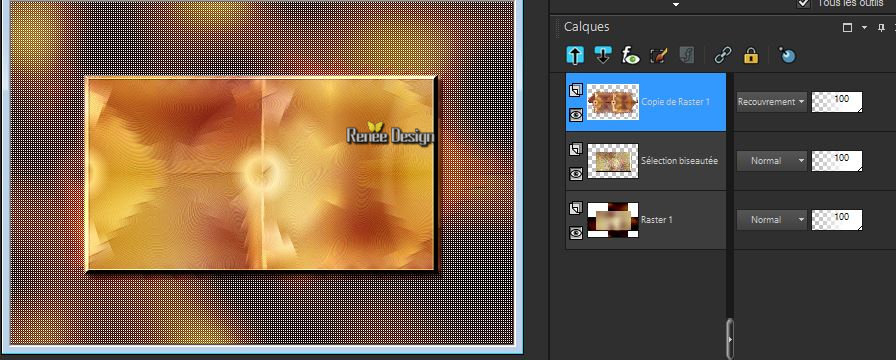
Task: Toggle visibility of Sélection biseautée layer
Action: 576,174
